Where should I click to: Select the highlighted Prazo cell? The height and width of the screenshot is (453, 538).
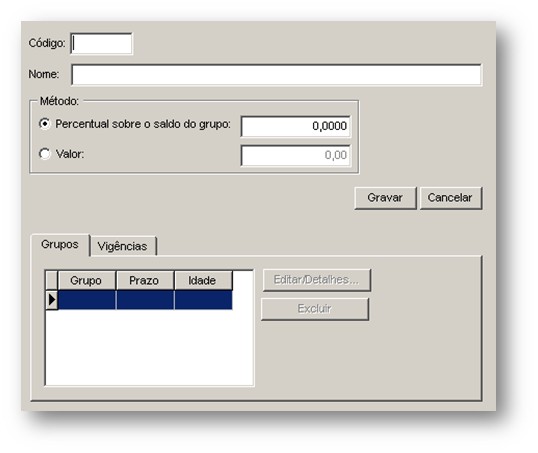[x=145, y=300]
